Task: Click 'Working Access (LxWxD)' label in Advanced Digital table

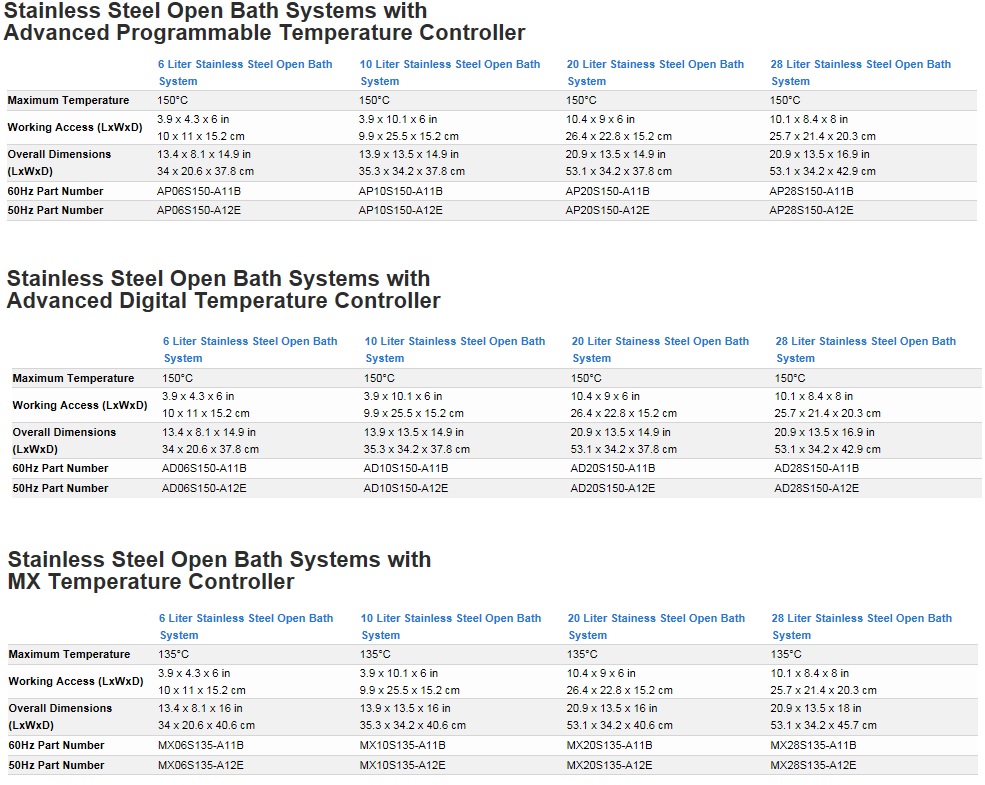Action: [80, 406]
